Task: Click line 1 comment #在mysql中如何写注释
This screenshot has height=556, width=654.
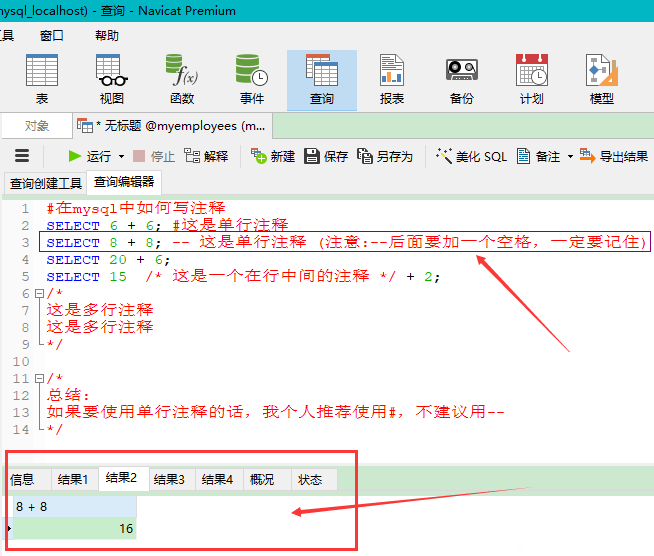Action: [136, 208]
